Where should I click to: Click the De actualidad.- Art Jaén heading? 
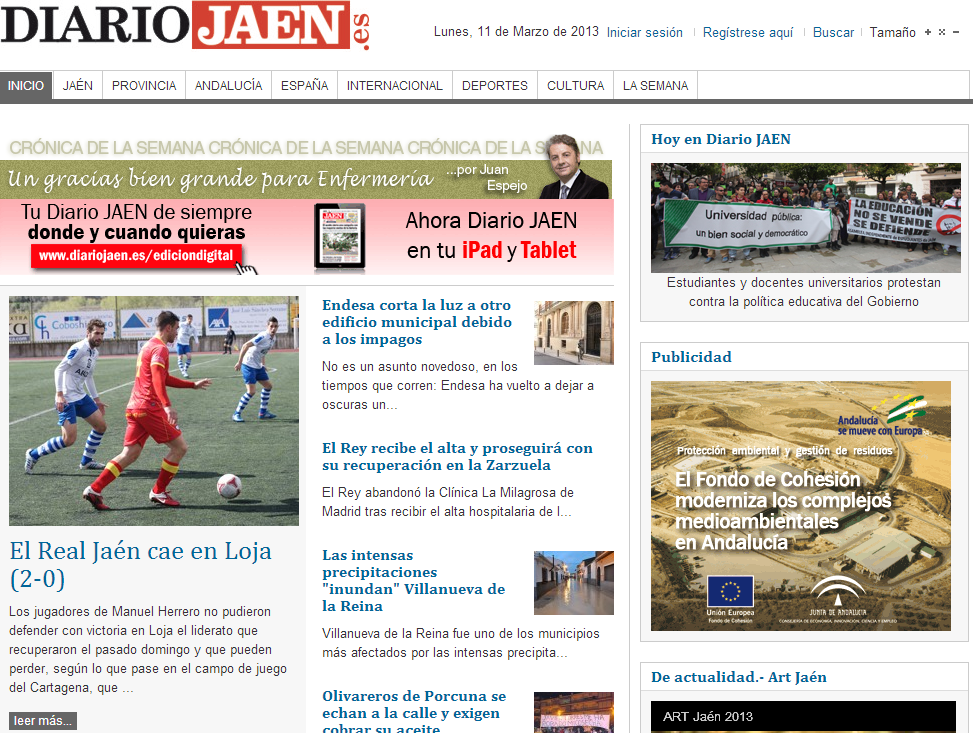[x=738, y=677]
